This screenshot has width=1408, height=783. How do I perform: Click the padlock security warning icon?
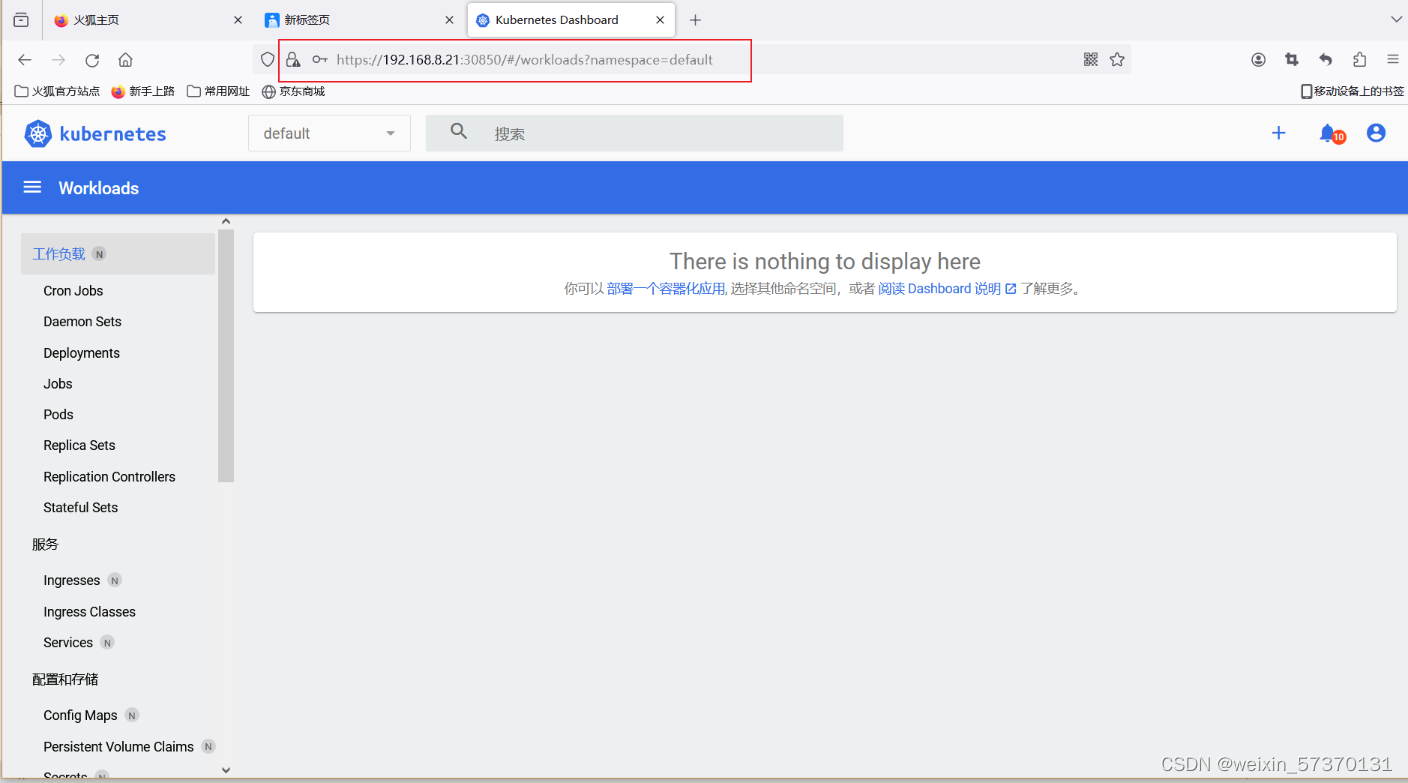[293, 60]
